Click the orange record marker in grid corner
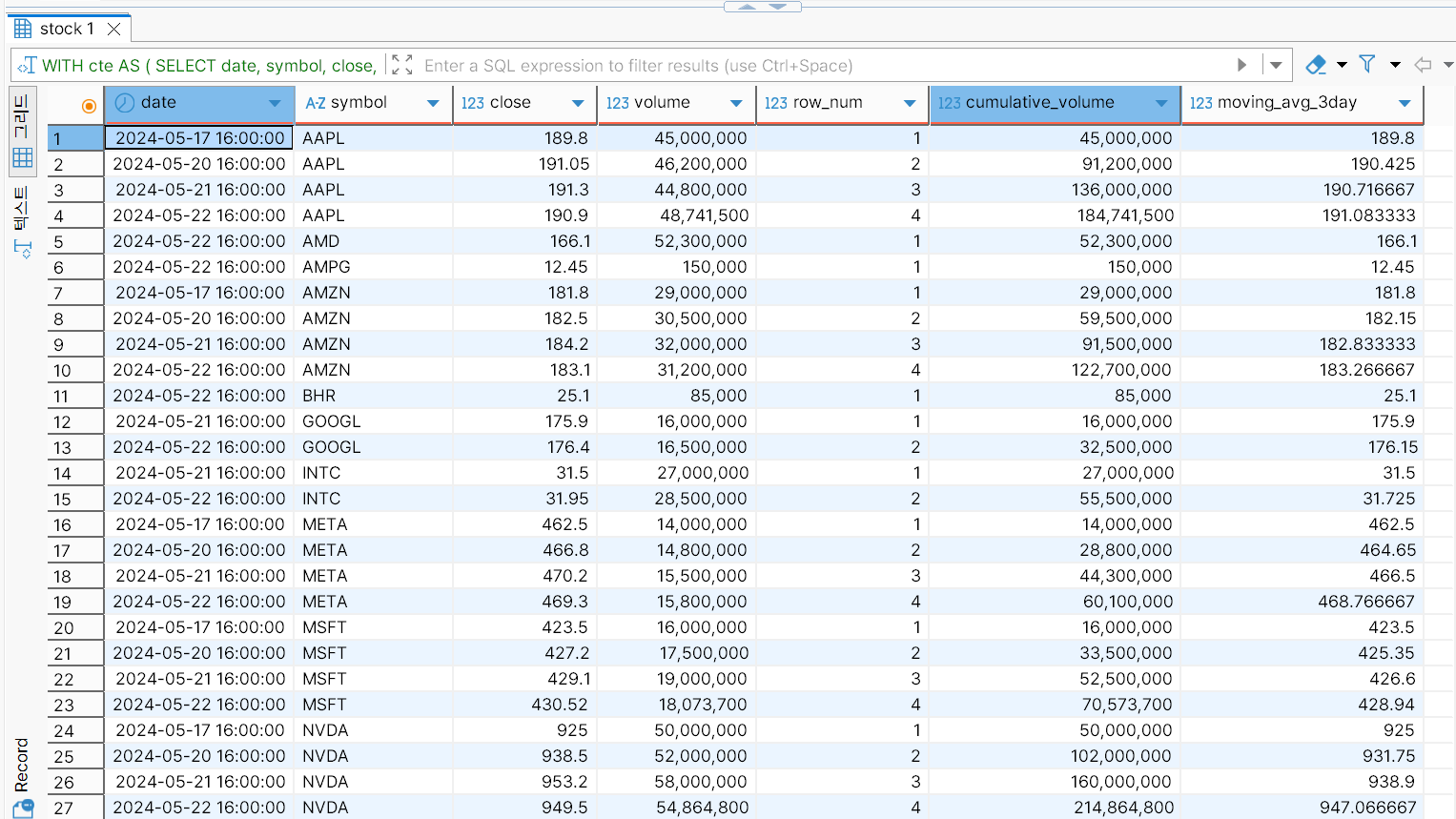The image size is (1456, 819). [89, 106]
